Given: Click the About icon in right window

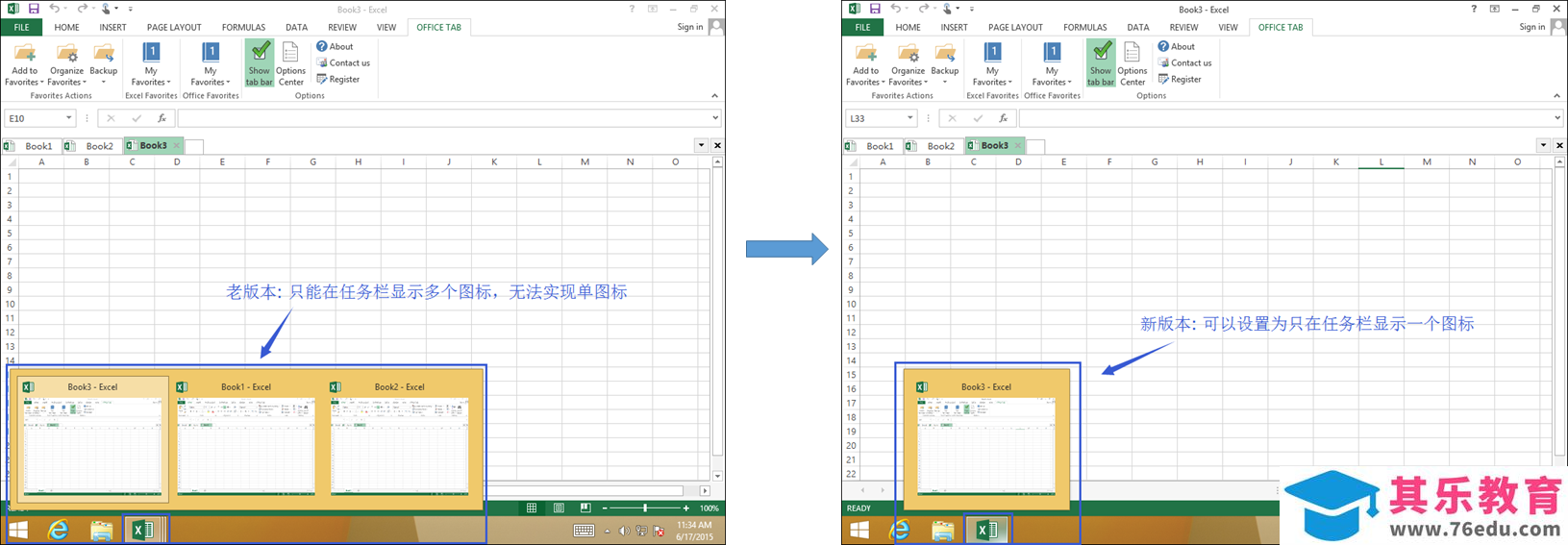Looking at the screenshot, I should point(1163,46).
